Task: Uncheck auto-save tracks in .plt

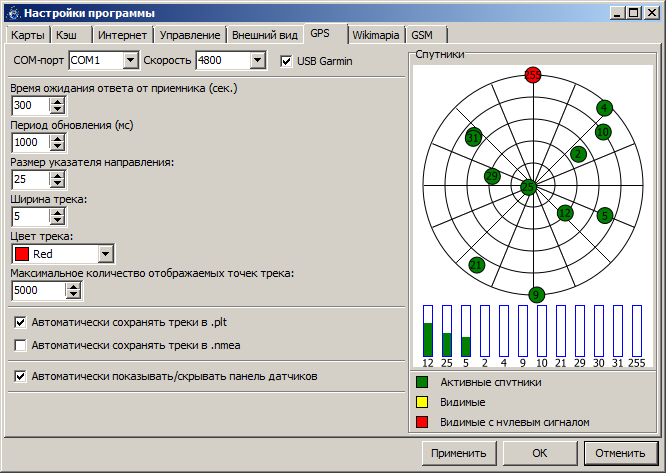Action: click(21, 323)
